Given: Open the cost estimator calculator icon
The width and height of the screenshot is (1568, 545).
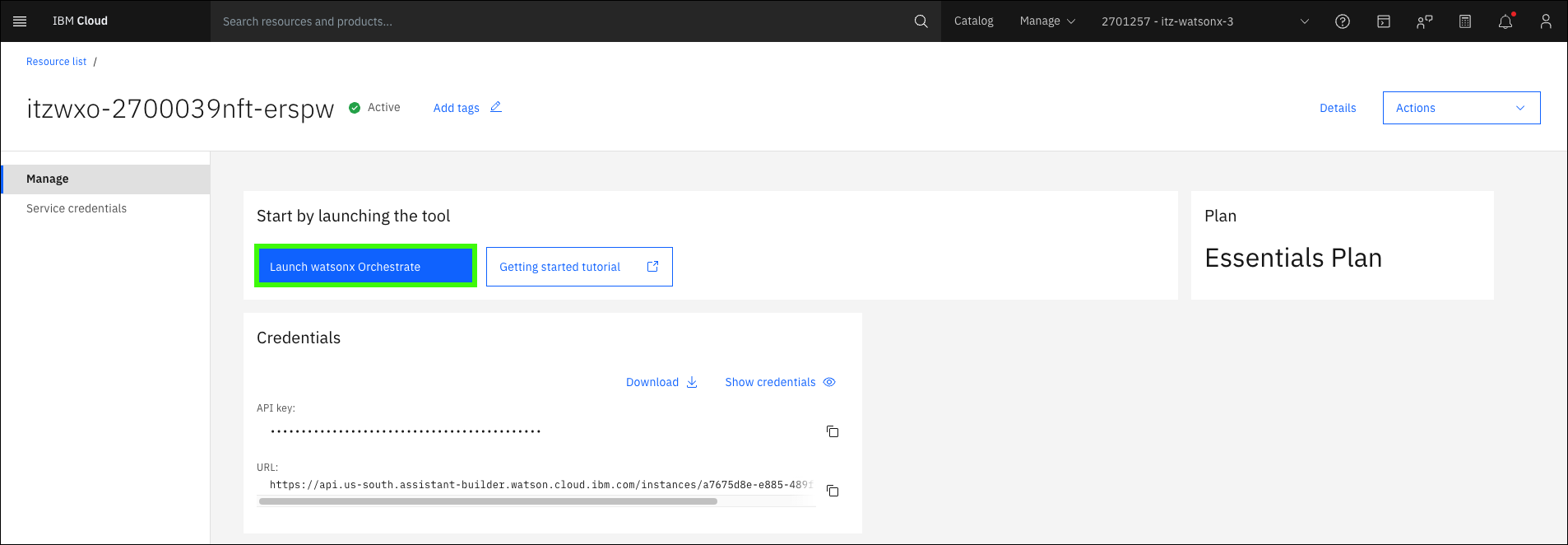Looking at the screenshot, I should pos(1464,21).
